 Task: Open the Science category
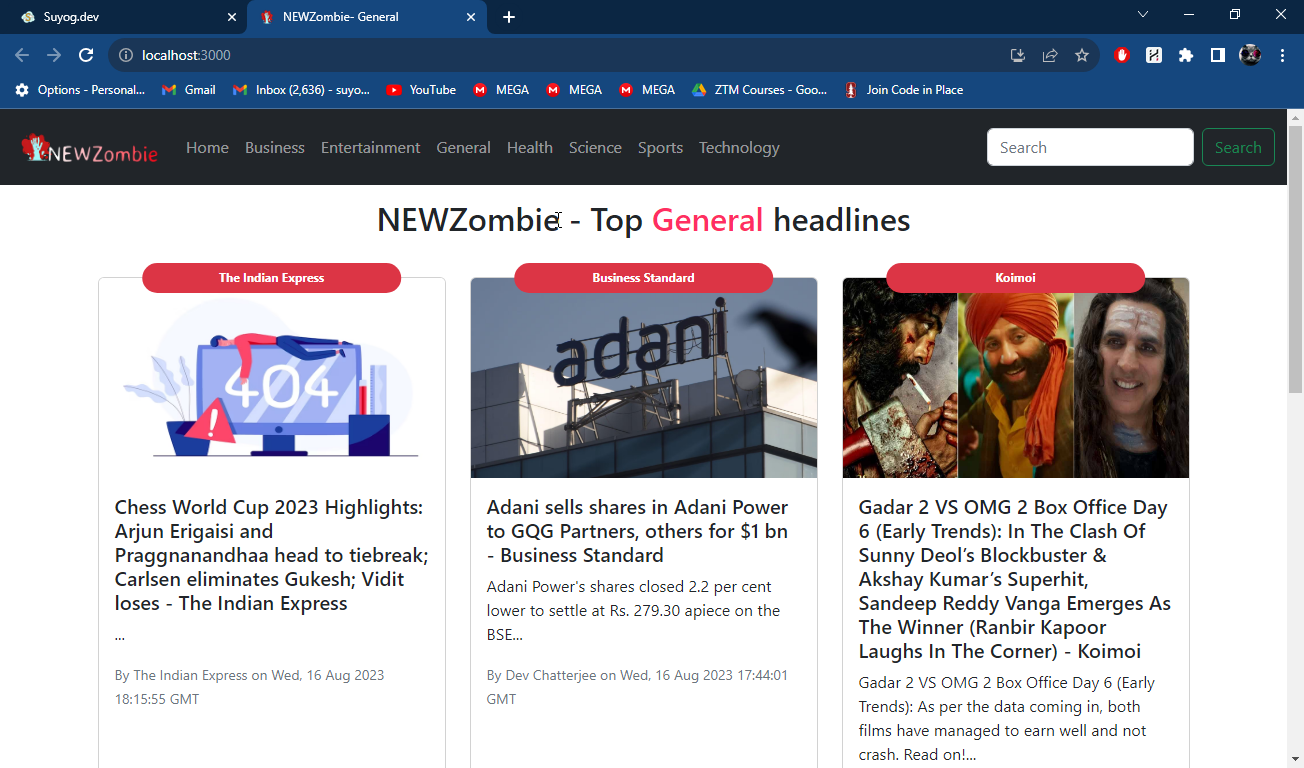pyautogui.click(x=595, y=148)
